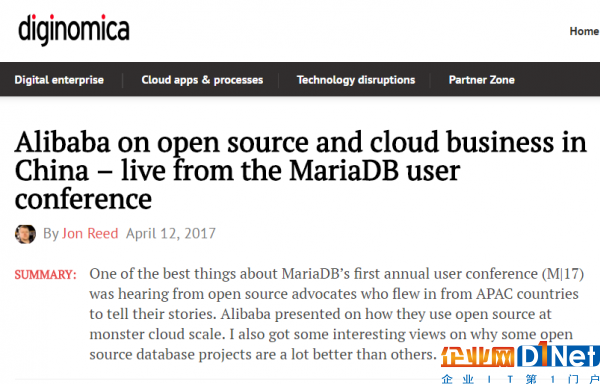Click the By text before the author name
The image size is (600, 384).
tap(51, 234)
